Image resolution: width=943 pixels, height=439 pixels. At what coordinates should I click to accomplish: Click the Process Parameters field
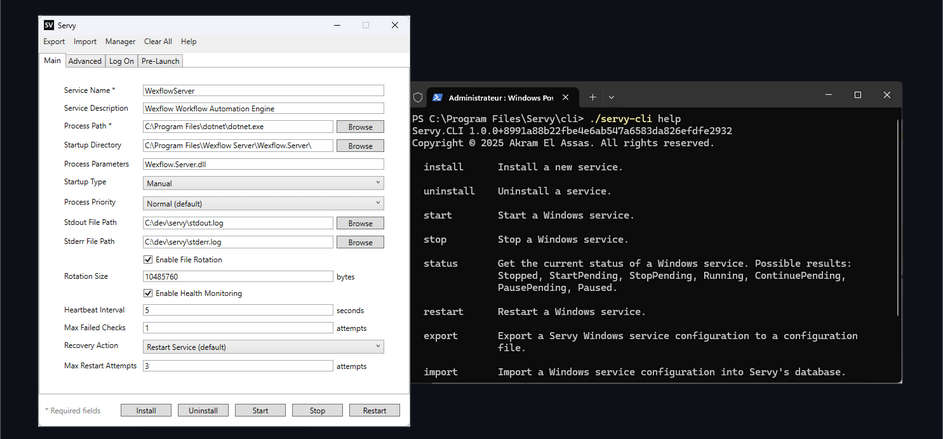click(x=263, y=164)
